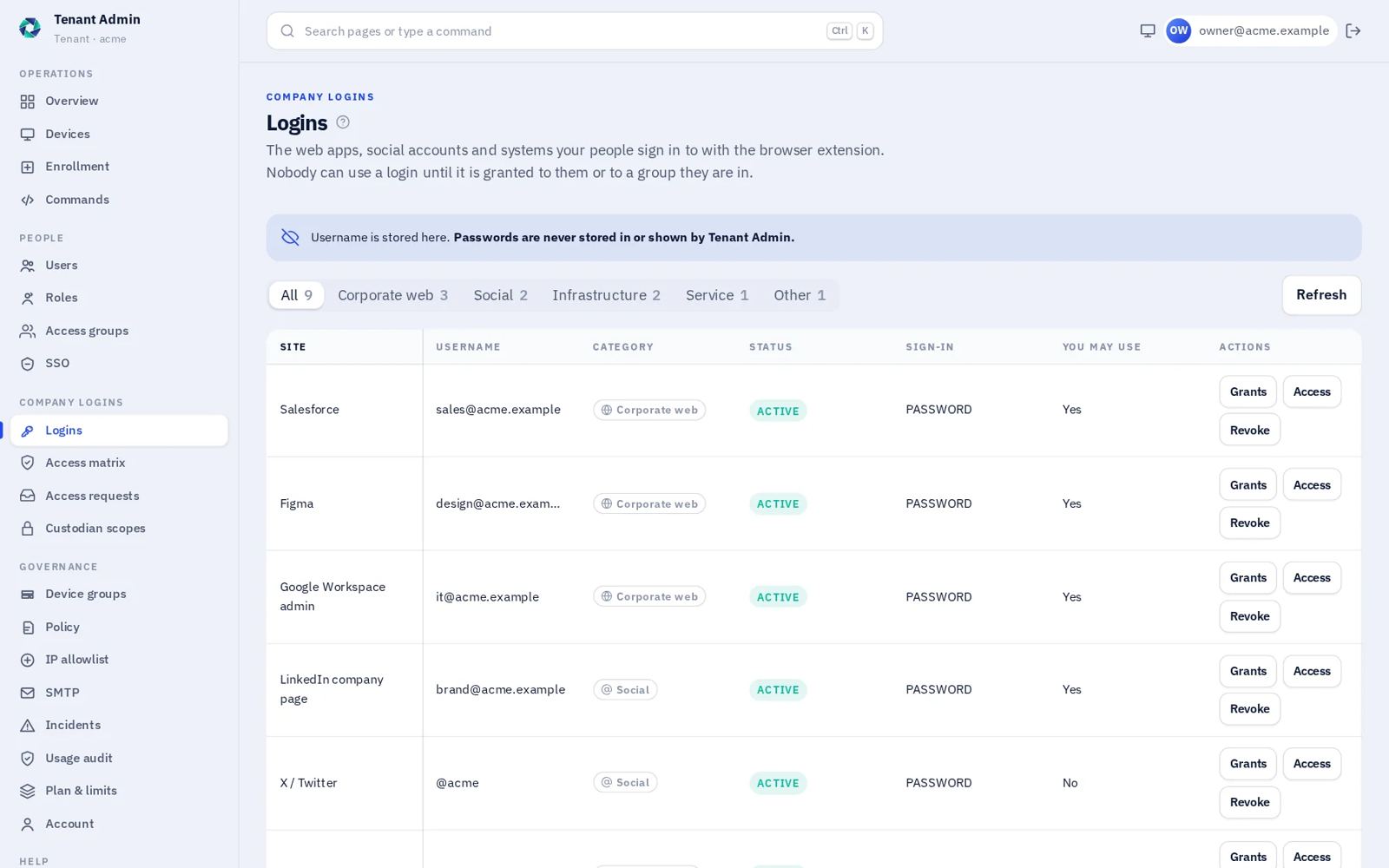
Task: Open the Infrastructure tab
Action: tap(606, 295)
